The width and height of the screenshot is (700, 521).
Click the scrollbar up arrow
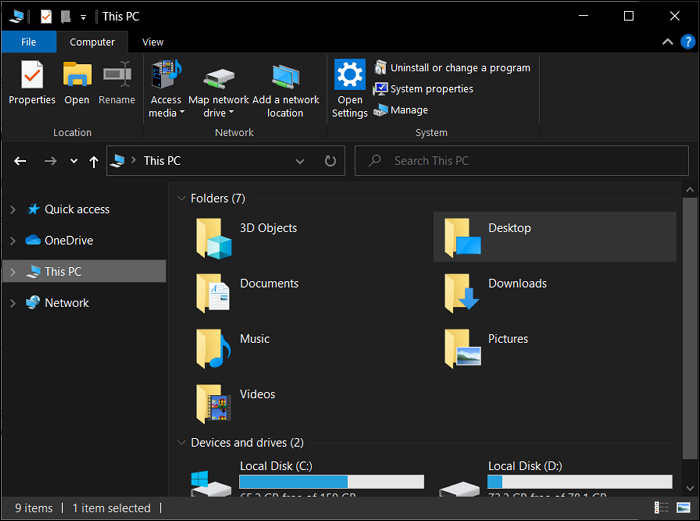pos(690,190)
